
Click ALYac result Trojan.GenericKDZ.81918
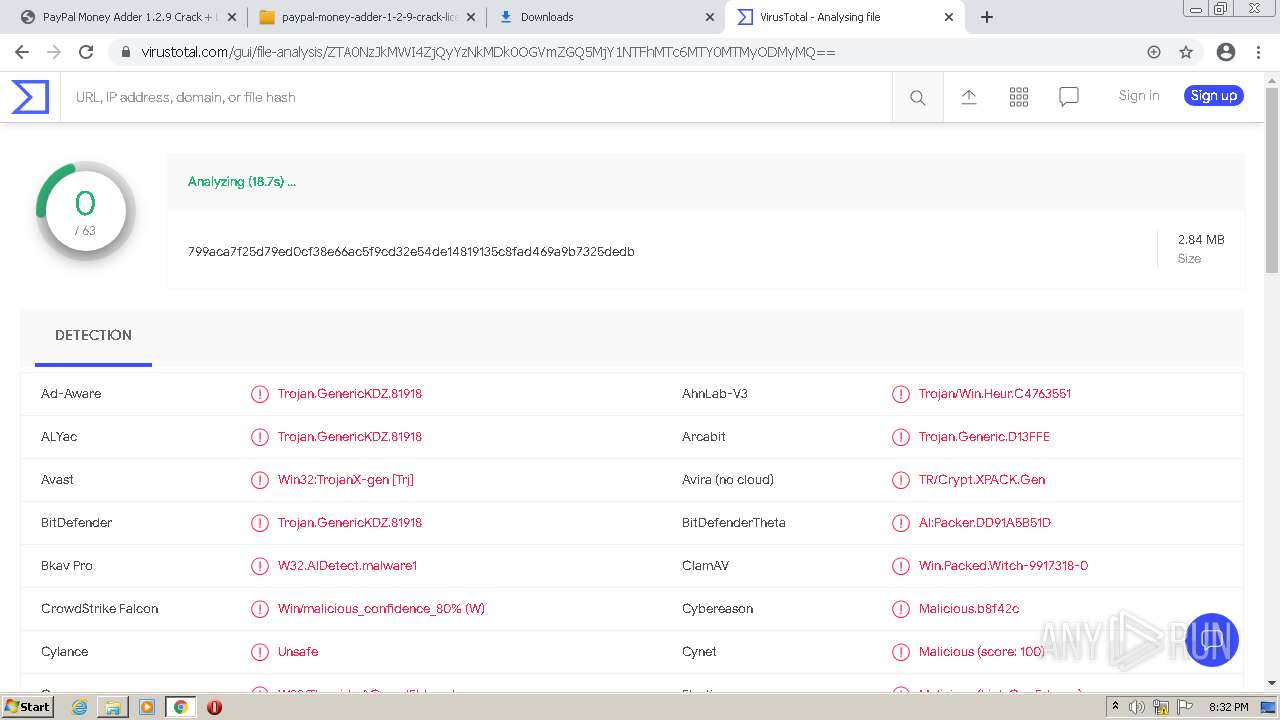pos(350,437)
